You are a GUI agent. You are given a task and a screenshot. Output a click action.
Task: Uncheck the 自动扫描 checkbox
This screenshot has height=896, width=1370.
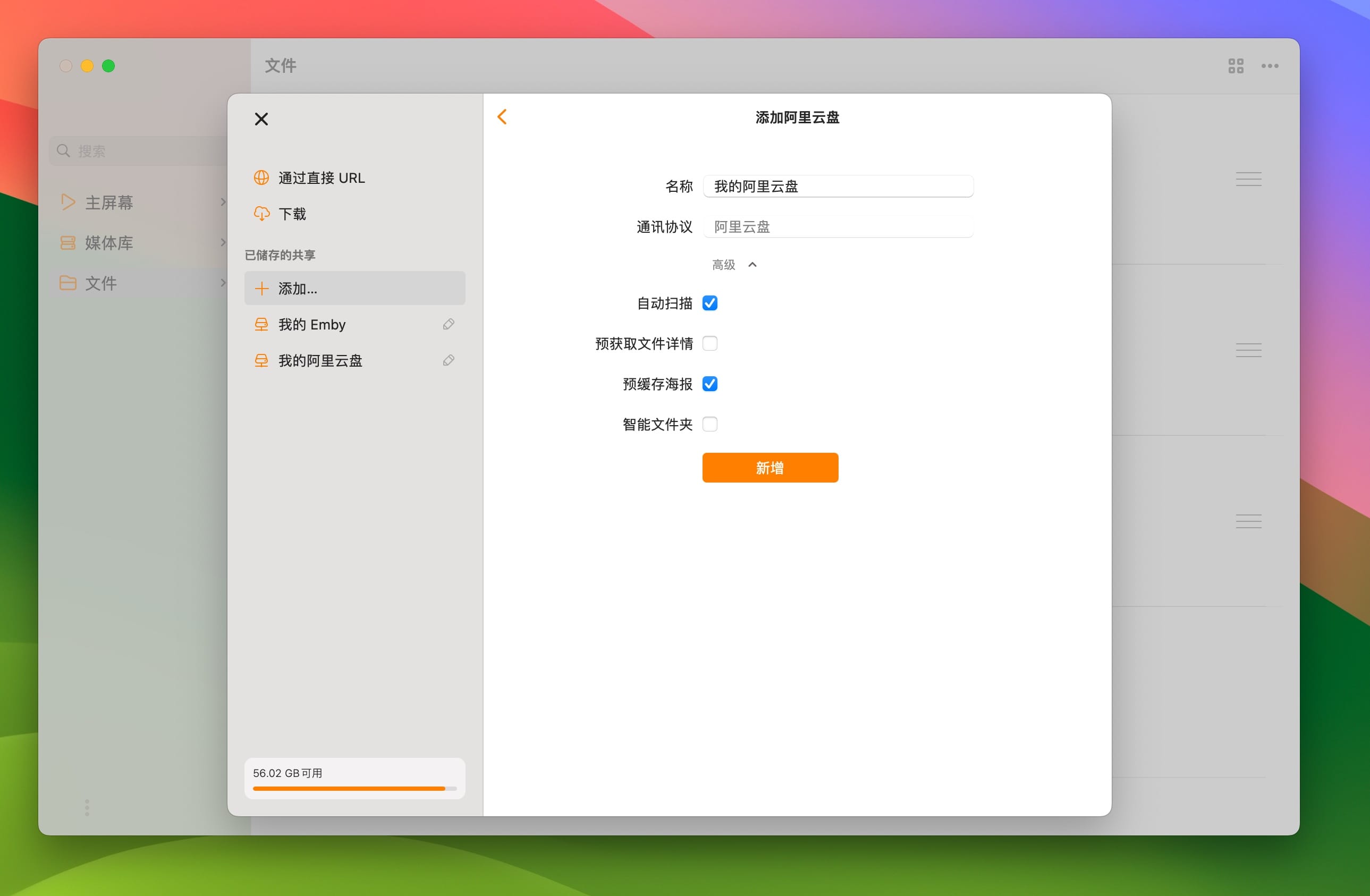click(710, 303)
